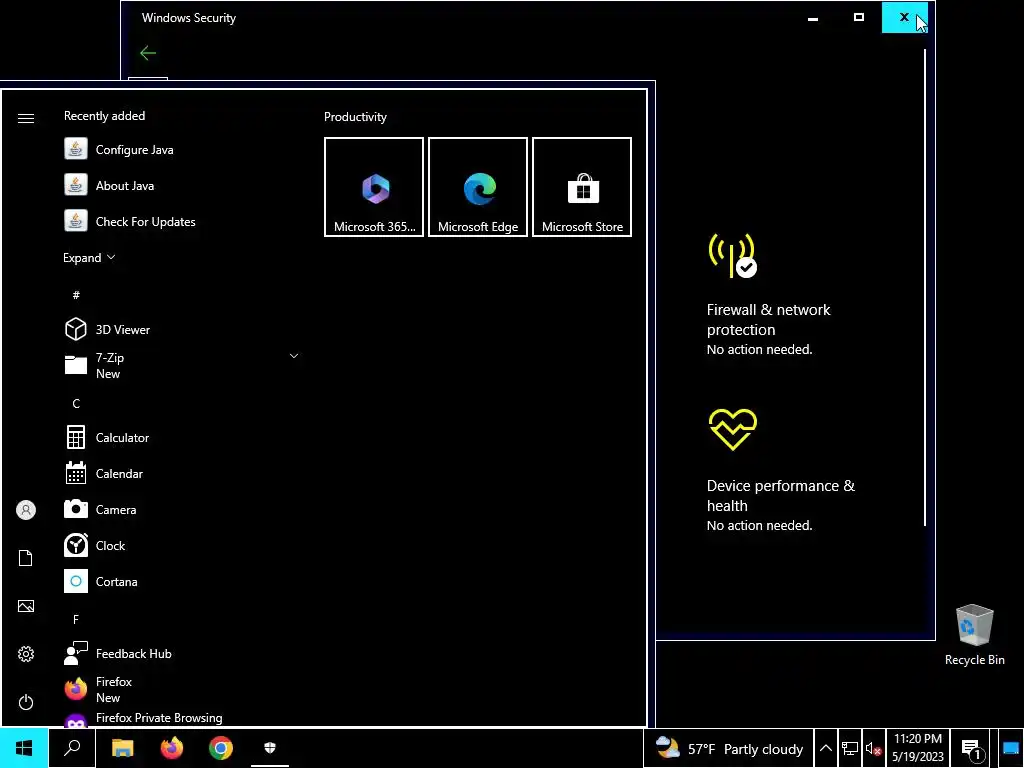Viewport: 1024px width, 768px height.
Task: Expand the Start menu hamburger navigation
Action: coord(26,118)
